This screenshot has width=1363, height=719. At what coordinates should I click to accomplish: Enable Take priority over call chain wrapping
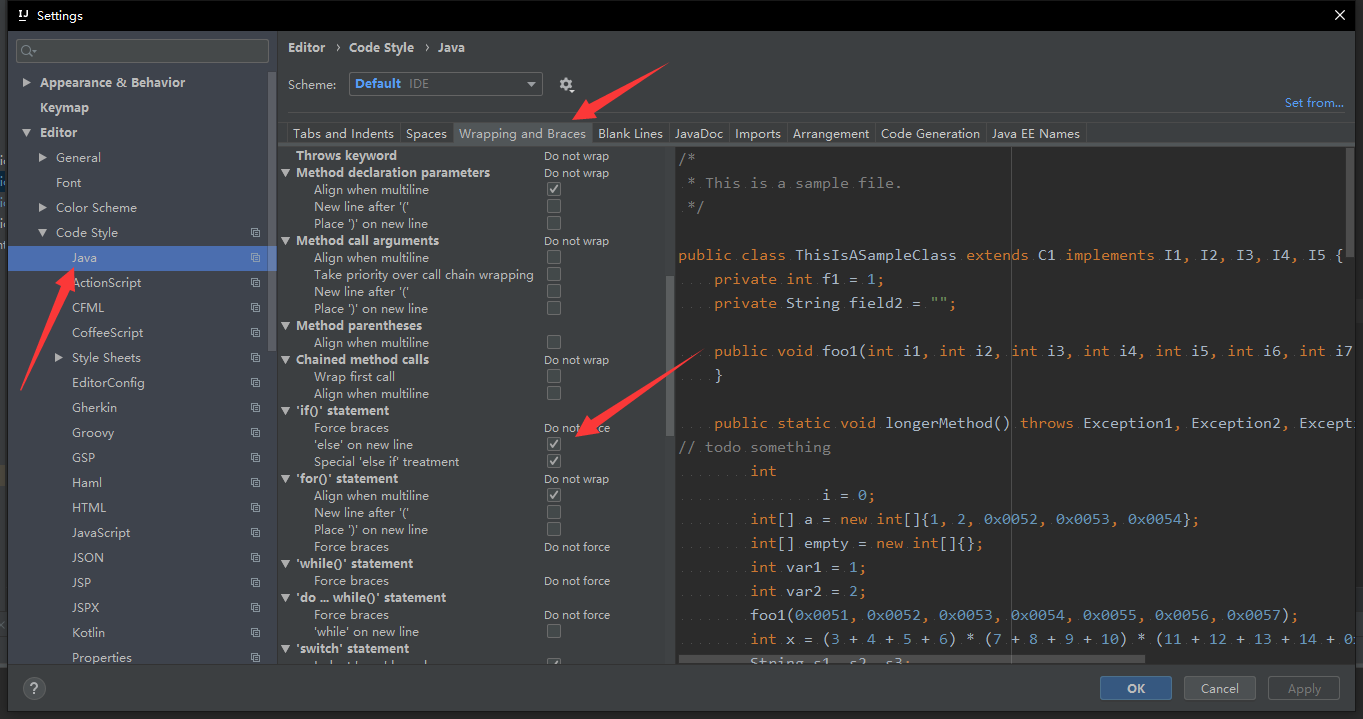[x=554, y=274]
